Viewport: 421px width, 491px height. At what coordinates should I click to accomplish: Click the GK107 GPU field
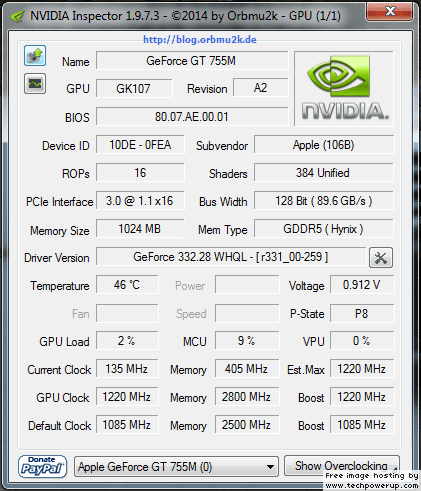pyautogui.click(x=134, y=89)
